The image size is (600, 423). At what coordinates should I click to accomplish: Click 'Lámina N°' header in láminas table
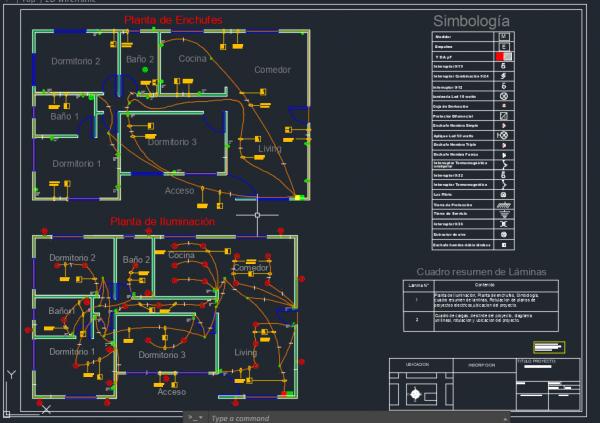[418, 286]
